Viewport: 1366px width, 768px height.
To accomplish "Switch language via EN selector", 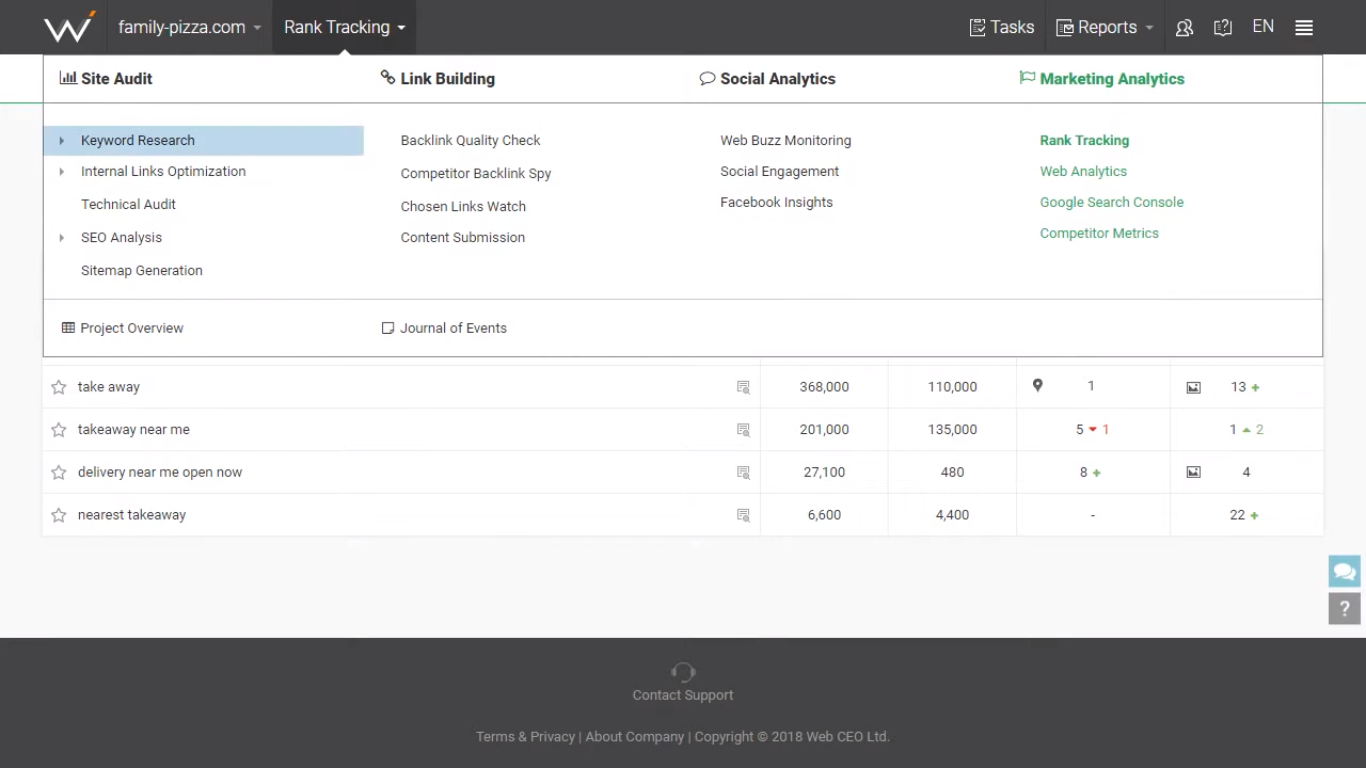I will click(x=1263, y=27).
